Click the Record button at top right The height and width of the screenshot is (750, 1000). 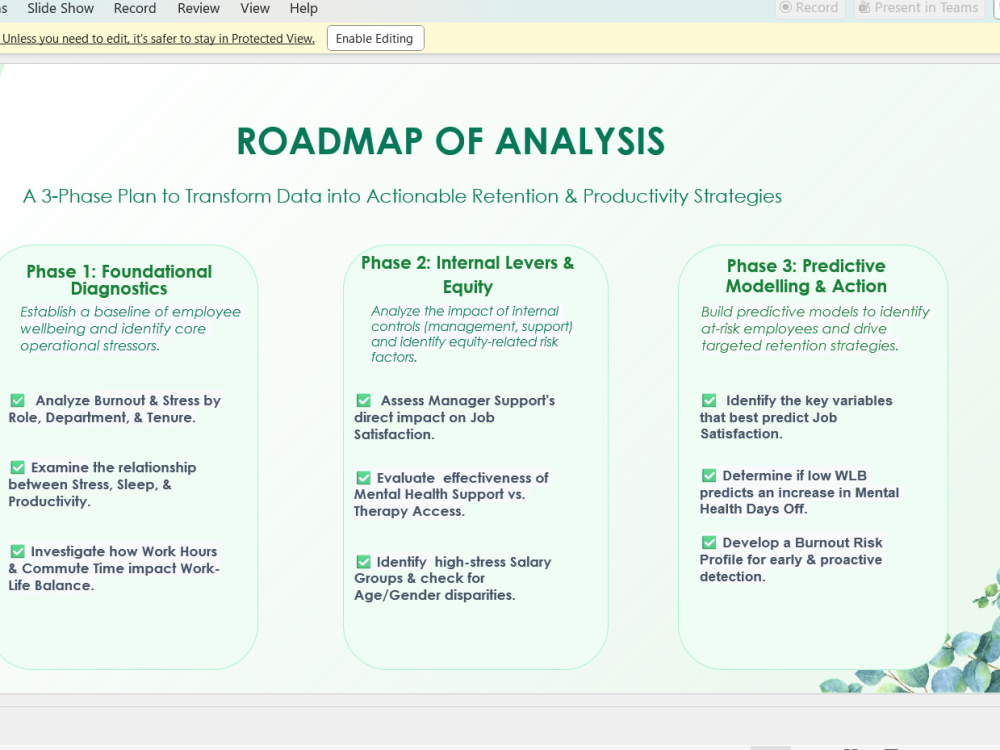pos(809,8)
